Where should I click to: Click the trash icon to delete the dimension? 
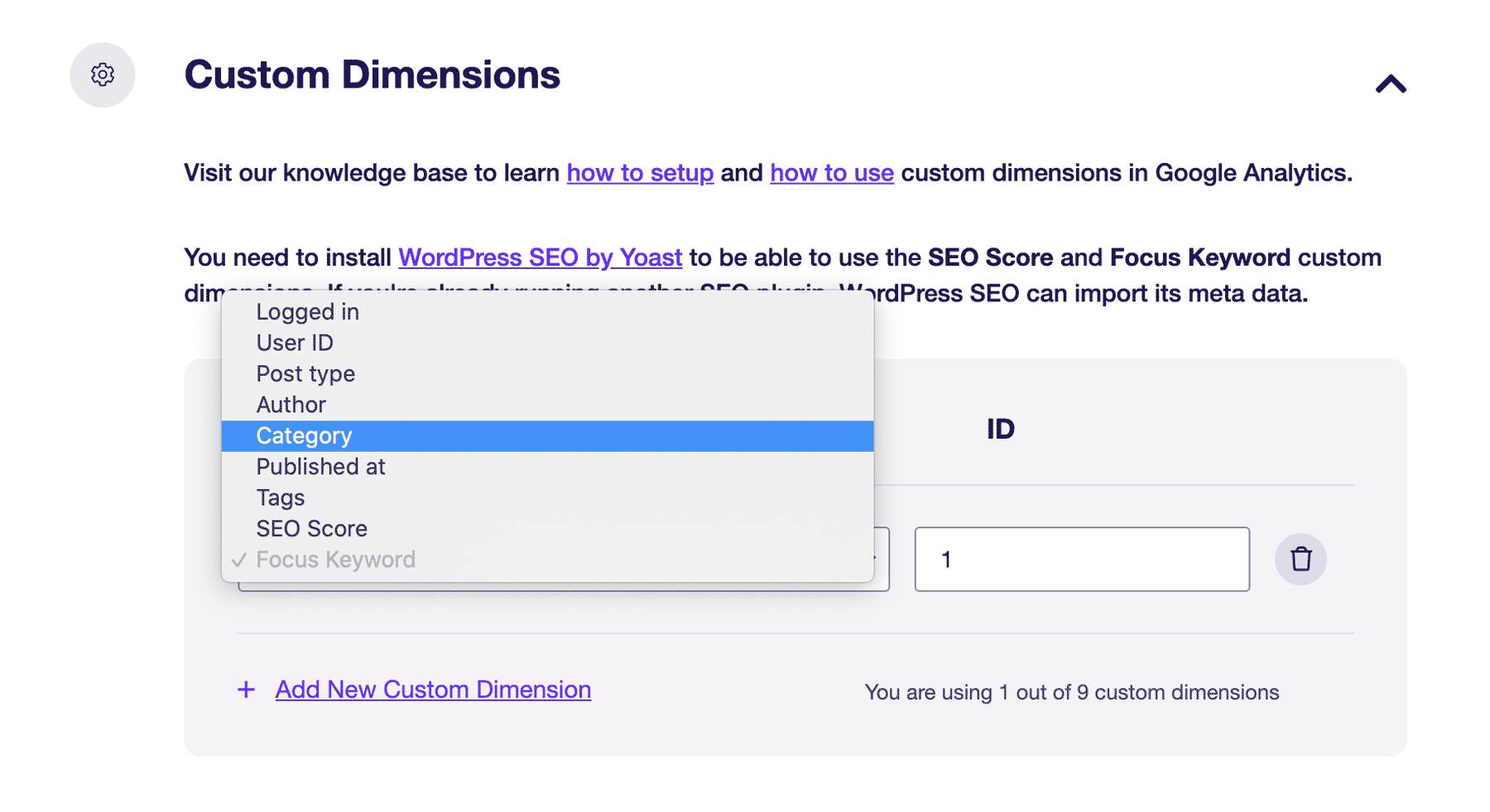[1300, 559]
